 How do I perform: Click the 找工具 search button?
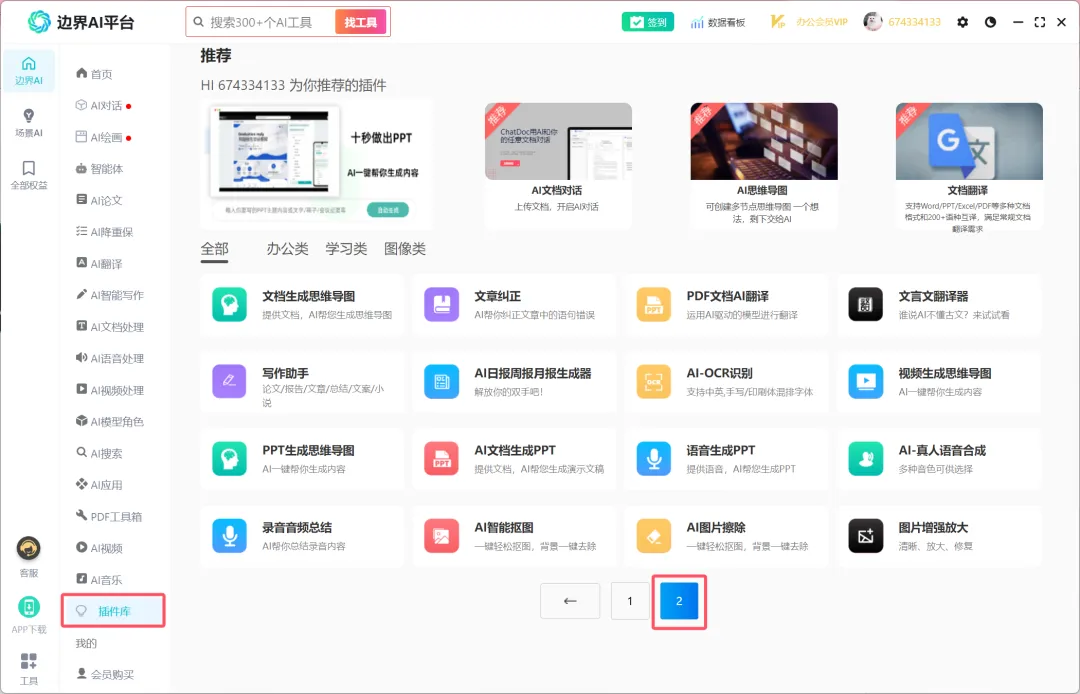pos(361,22)
